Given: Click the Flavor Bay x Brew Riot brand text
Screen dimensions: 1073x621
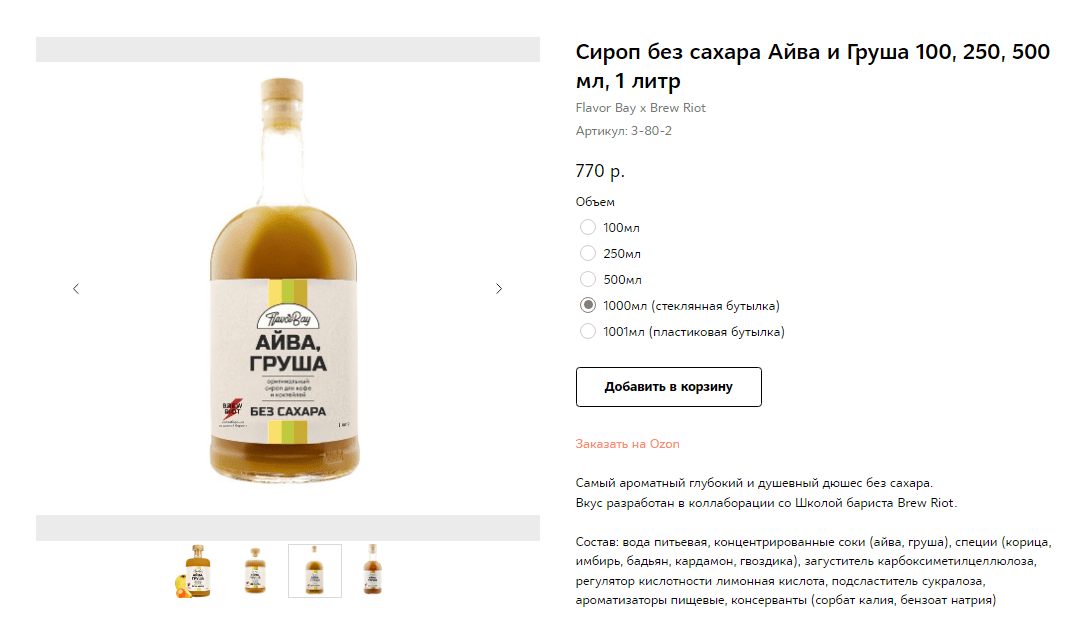Looking at the screenshot, I should click(x=641, y=107).
